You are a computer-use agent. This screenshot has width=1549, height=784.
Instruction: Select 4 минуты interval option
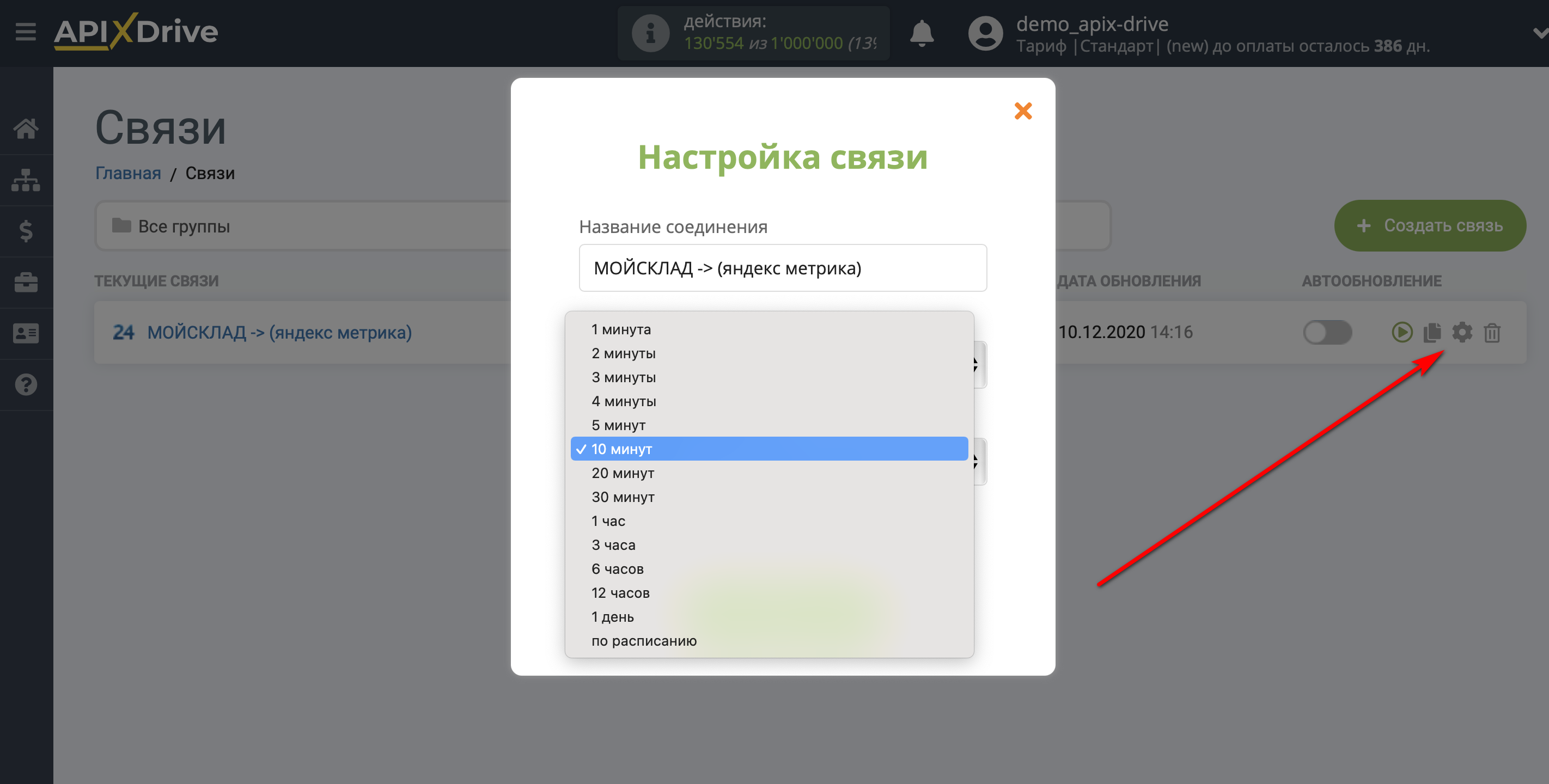click(x=769, y=402)
